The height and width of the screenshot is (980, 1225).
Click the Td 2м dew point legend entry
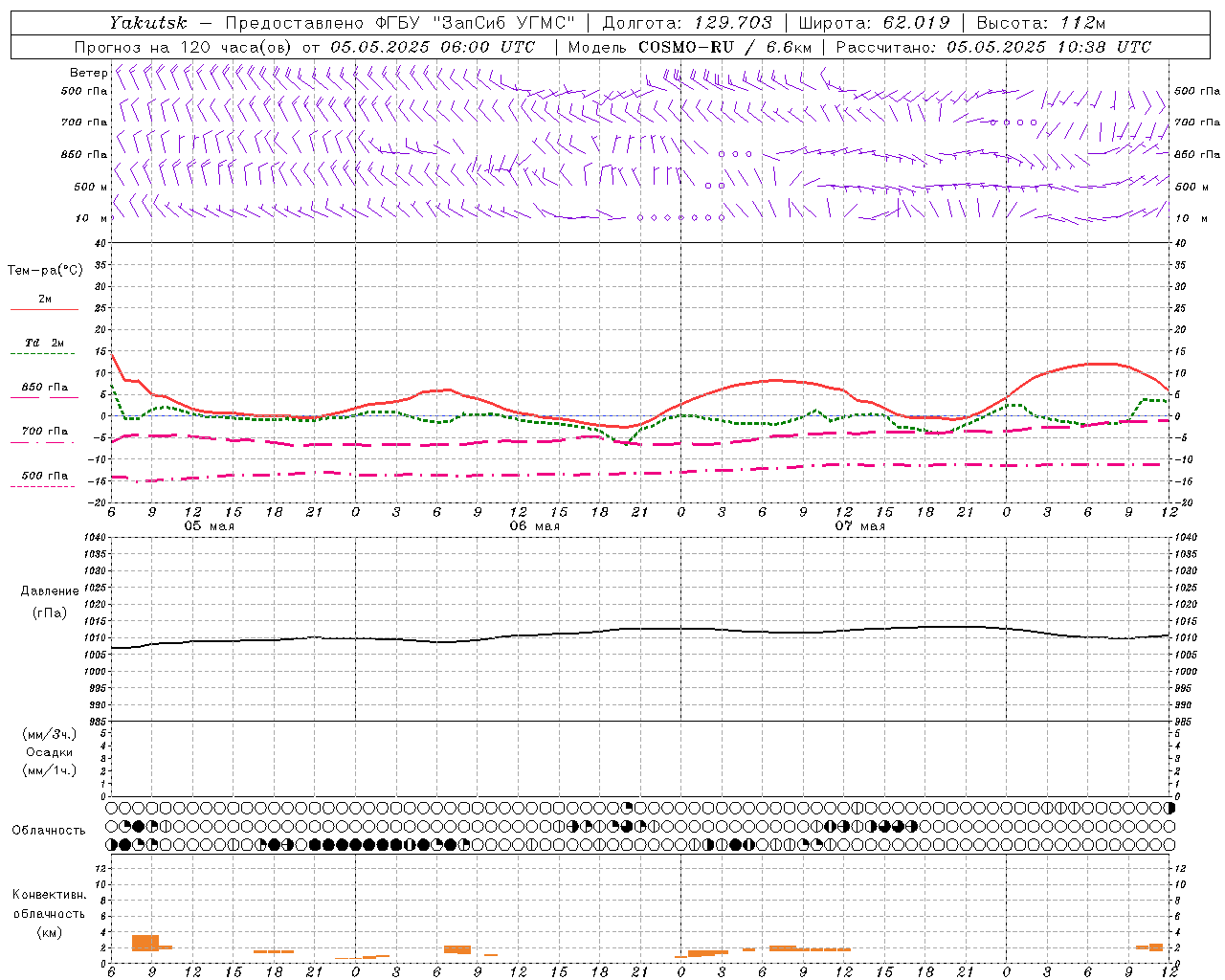pos(44,343)
